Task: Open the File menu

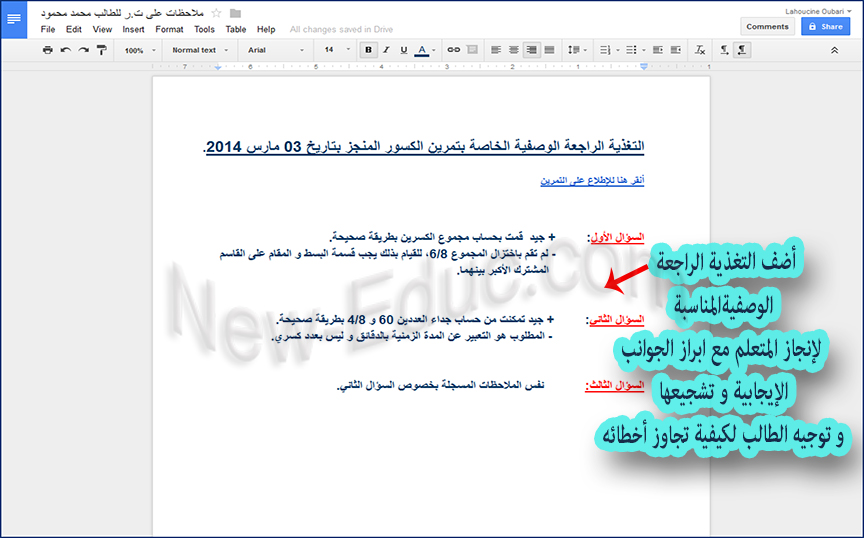Action: click(x=48, y=30)
